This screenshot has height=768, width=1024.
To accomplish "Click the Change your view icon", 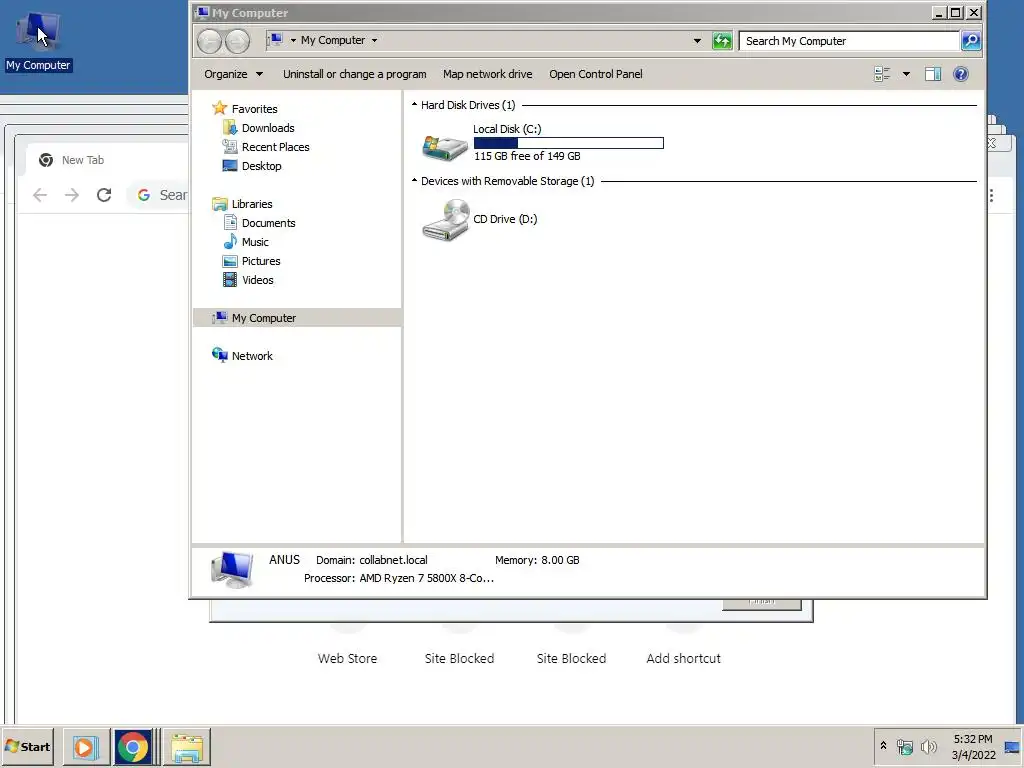I will pyautogui.click(x=882, y=74).
